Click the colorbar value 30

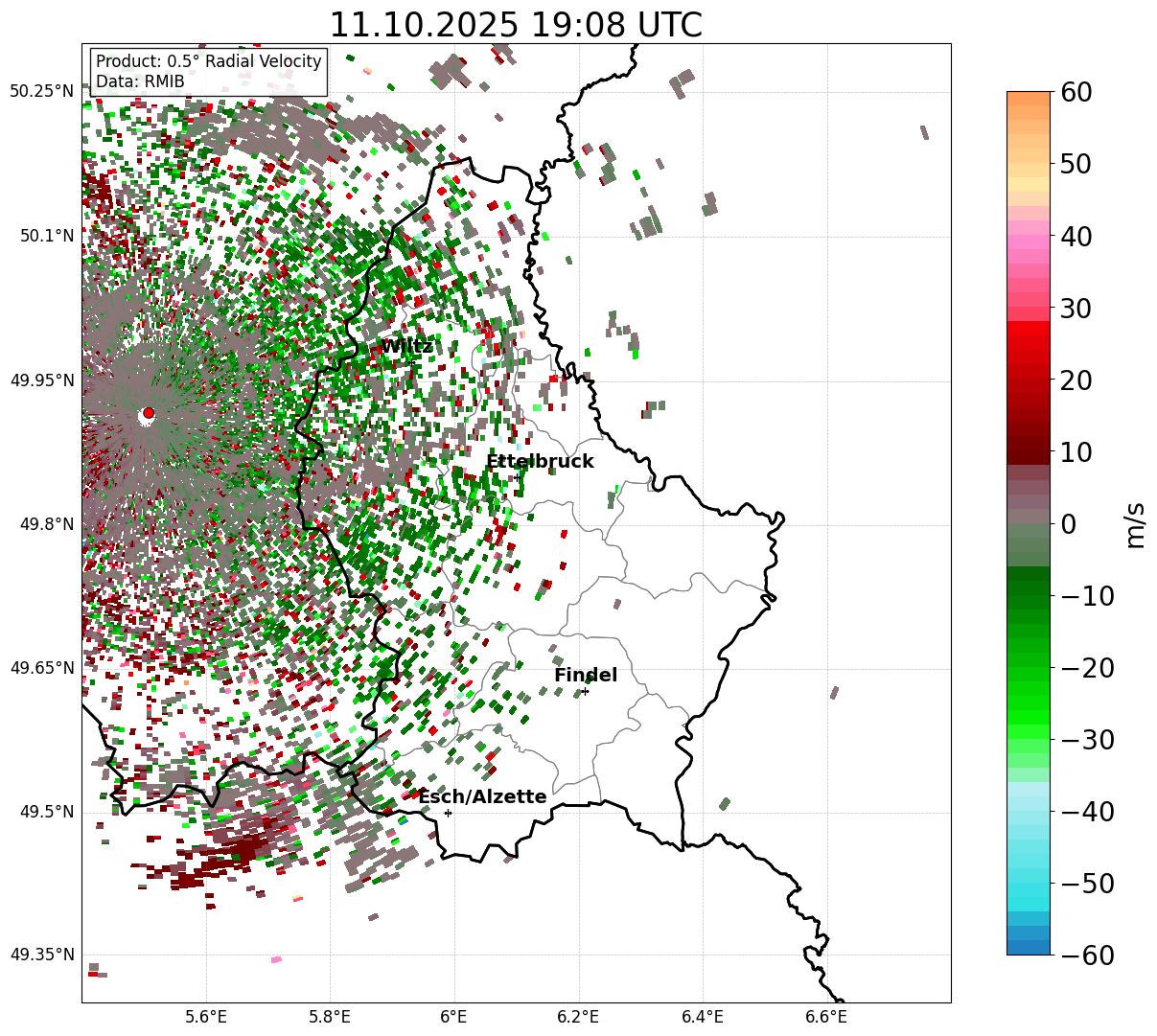click(1075, 309)
